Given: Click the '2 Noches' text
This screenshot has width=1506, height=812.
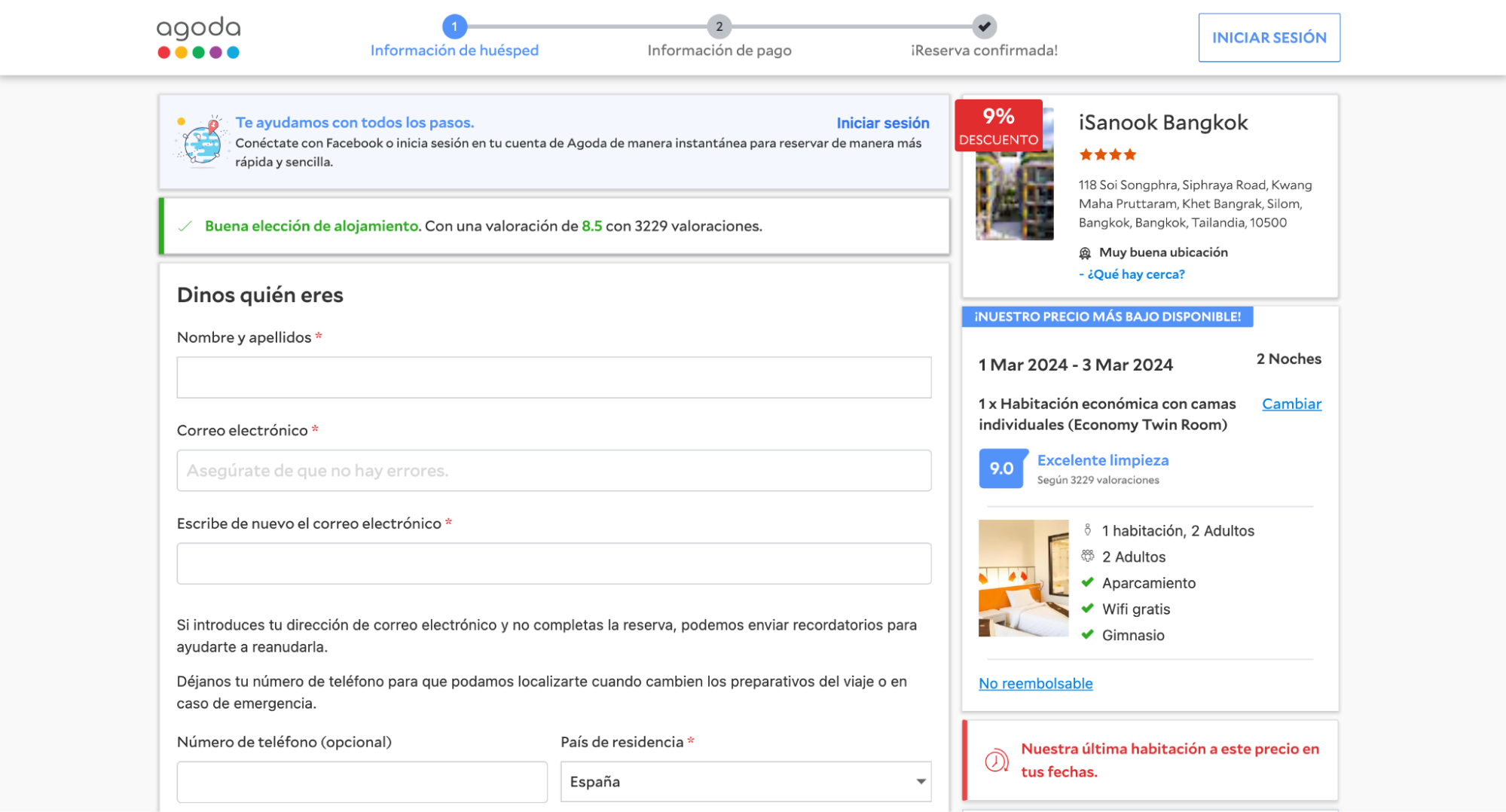Looking at the screenshot, I should tap(1288, 359).
